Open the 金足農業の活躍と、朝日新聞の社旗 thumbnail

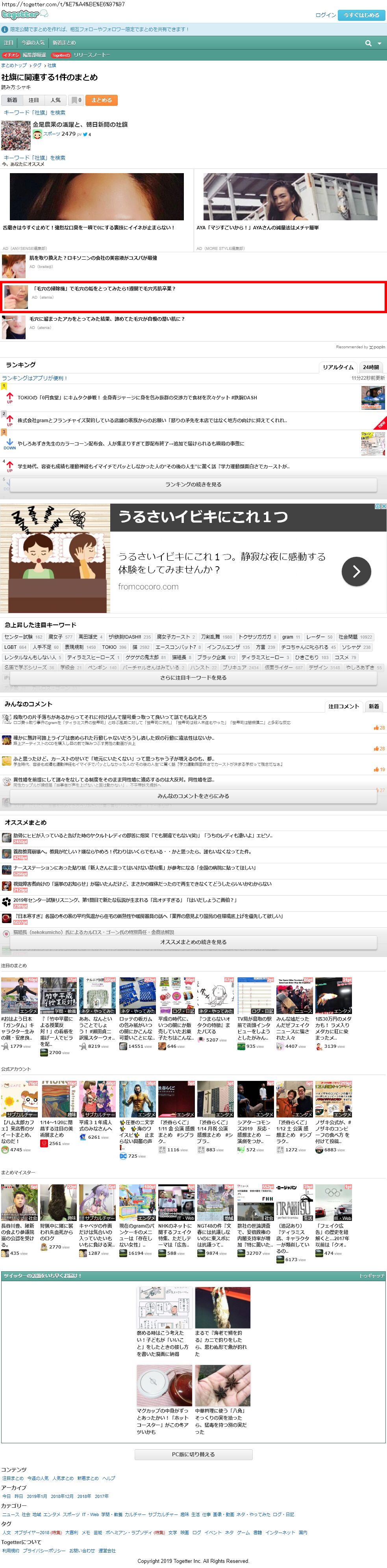(16, 135)
